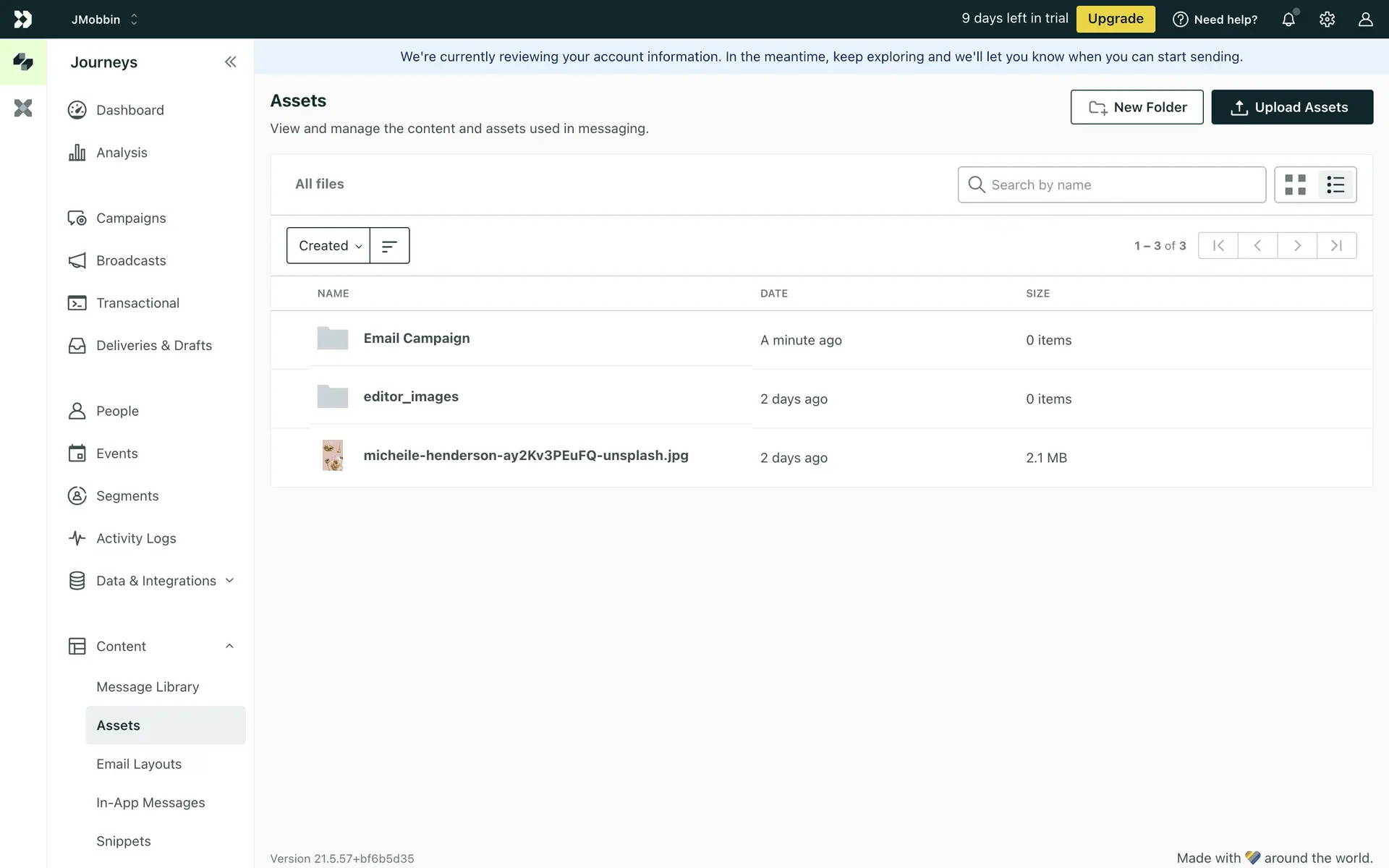Open the Created sort dropdown
This screenshot has height=868, width=1389.
pyautogui.click(x=328, y=246)
